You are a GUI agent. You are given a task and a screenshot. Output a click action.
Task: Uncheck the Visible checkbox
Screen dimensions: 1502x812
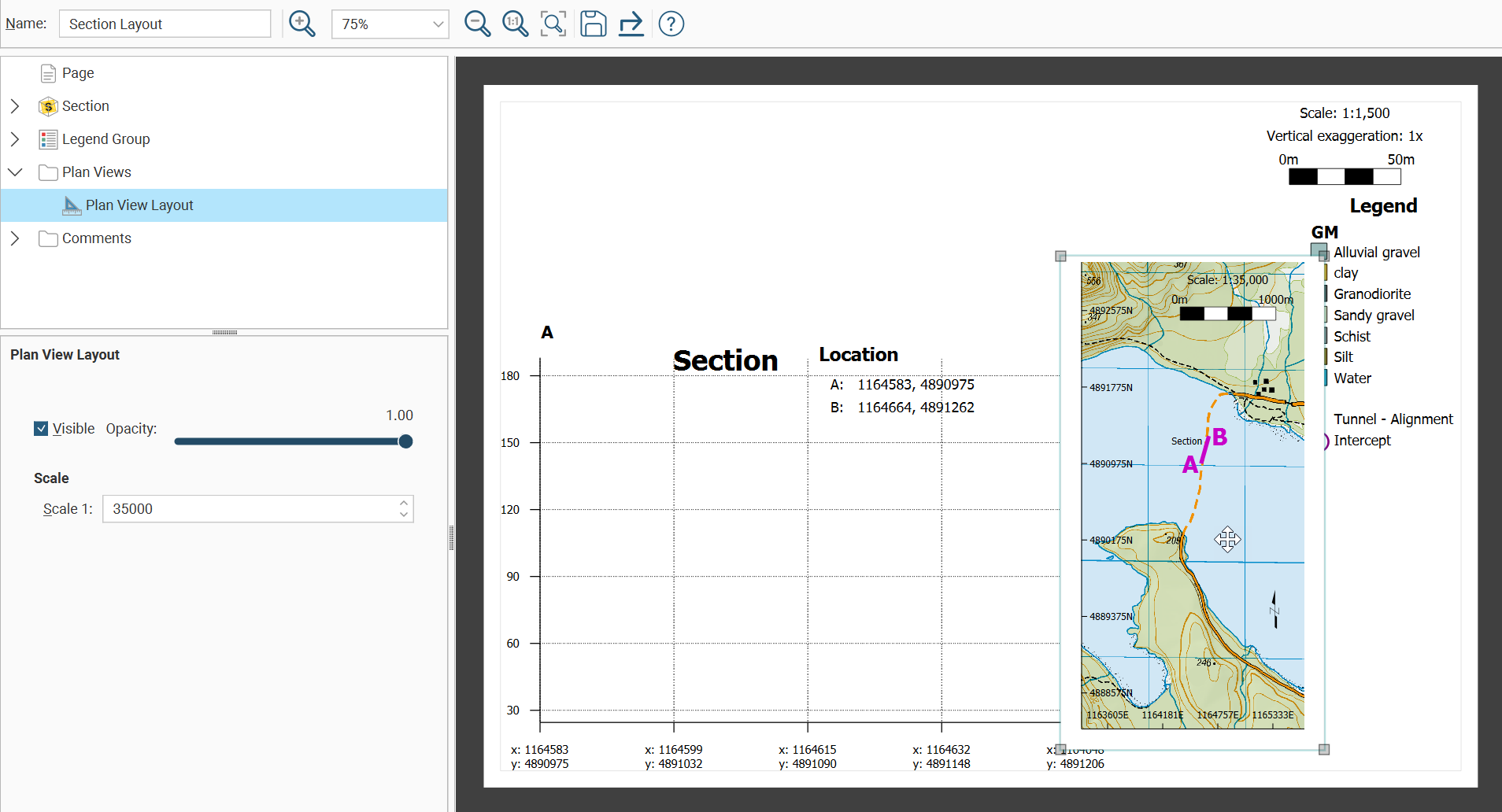pyautogui.click(x=41, y=428)
